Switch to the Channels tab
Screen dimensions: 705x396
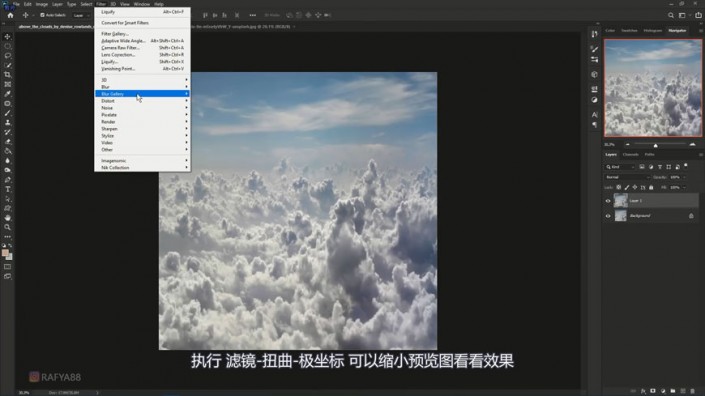(x=630, y=155)
